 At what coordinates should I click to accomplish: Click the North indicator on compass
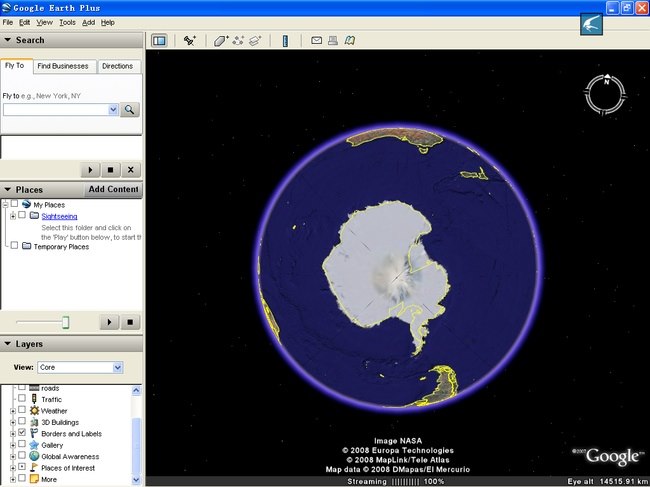coord(607,80)
